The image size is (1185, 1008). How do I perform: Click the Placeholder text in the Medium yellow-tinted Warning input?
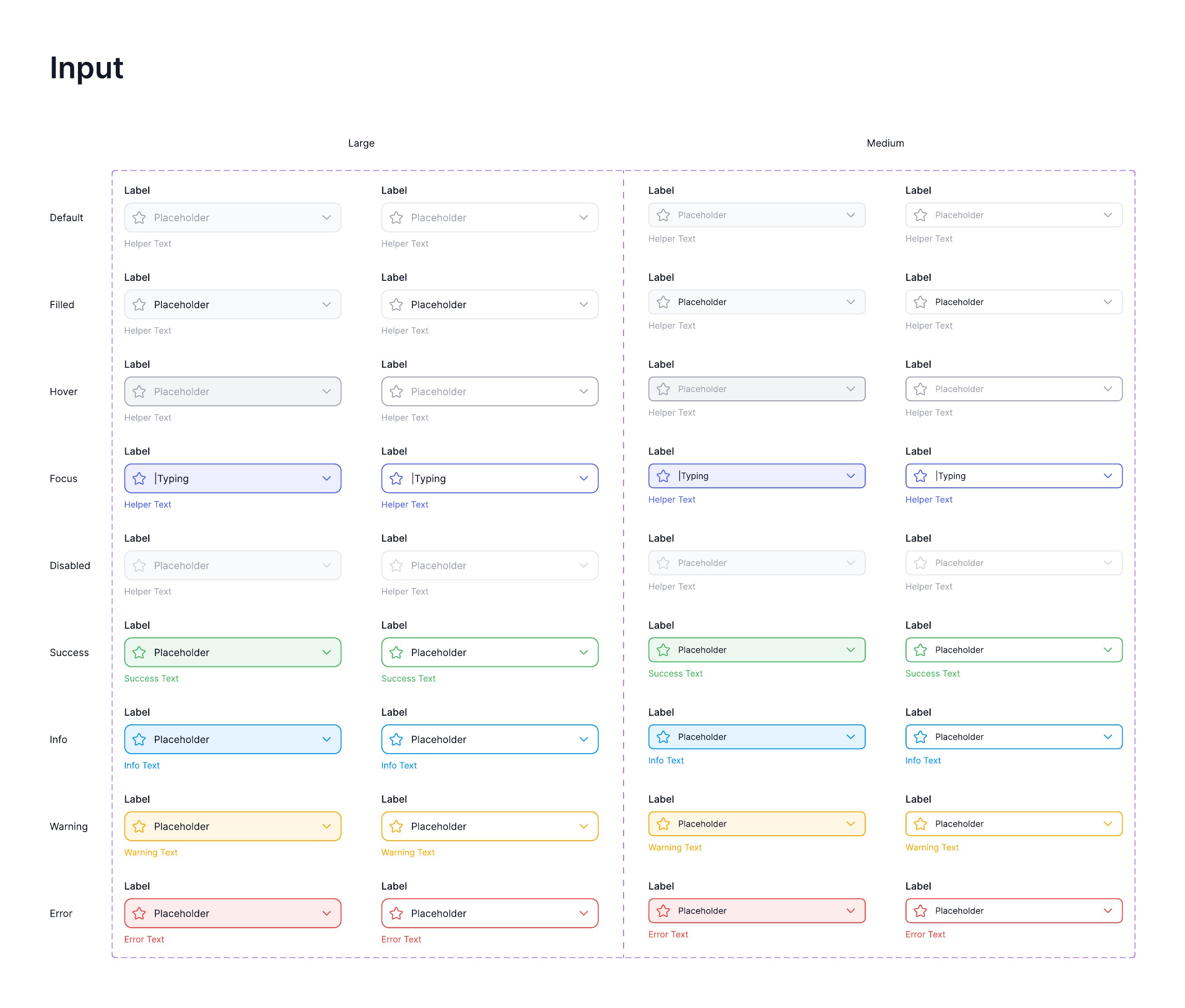(701, 824)
